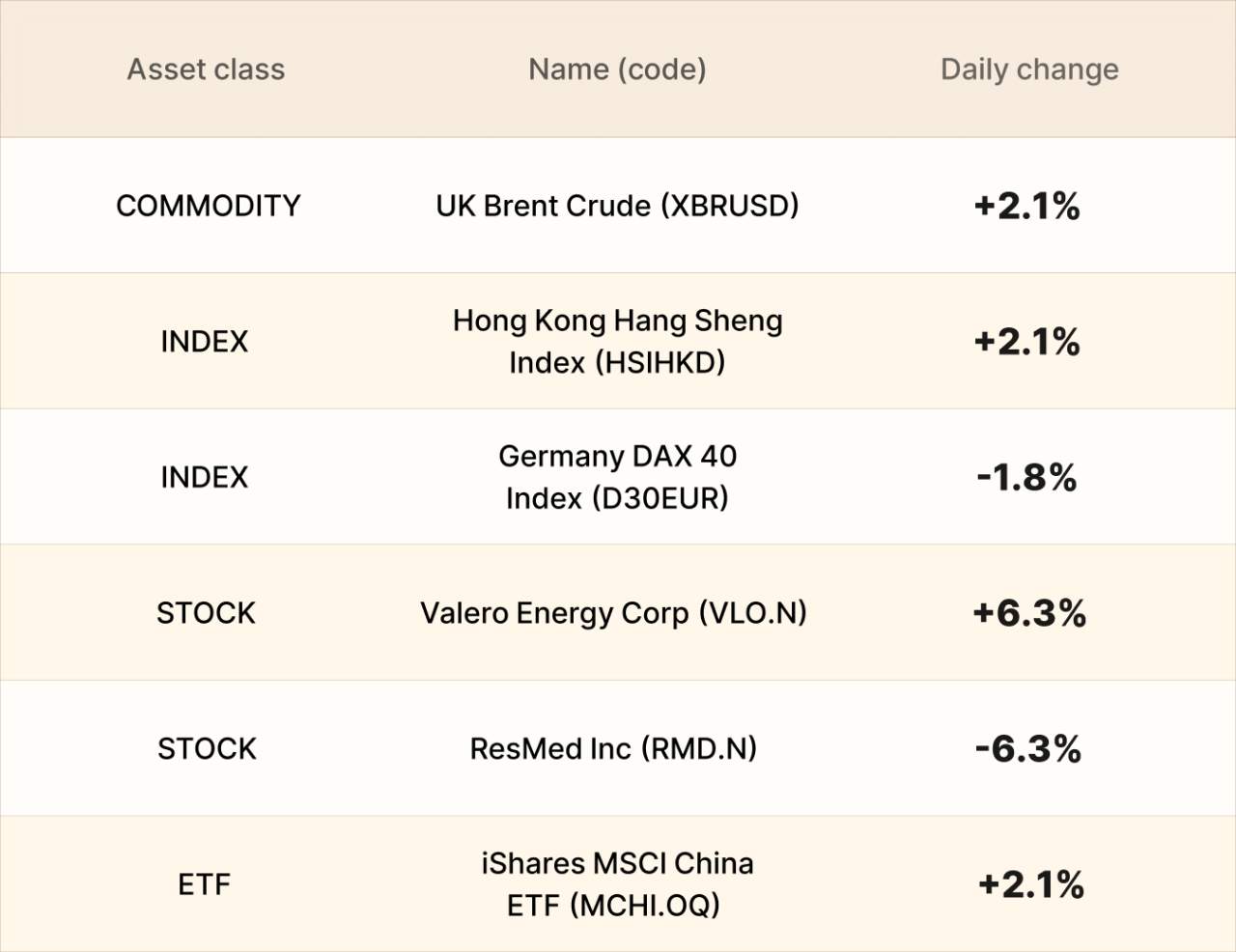Click the +6.3% daily change value

tap(1029, 613)
